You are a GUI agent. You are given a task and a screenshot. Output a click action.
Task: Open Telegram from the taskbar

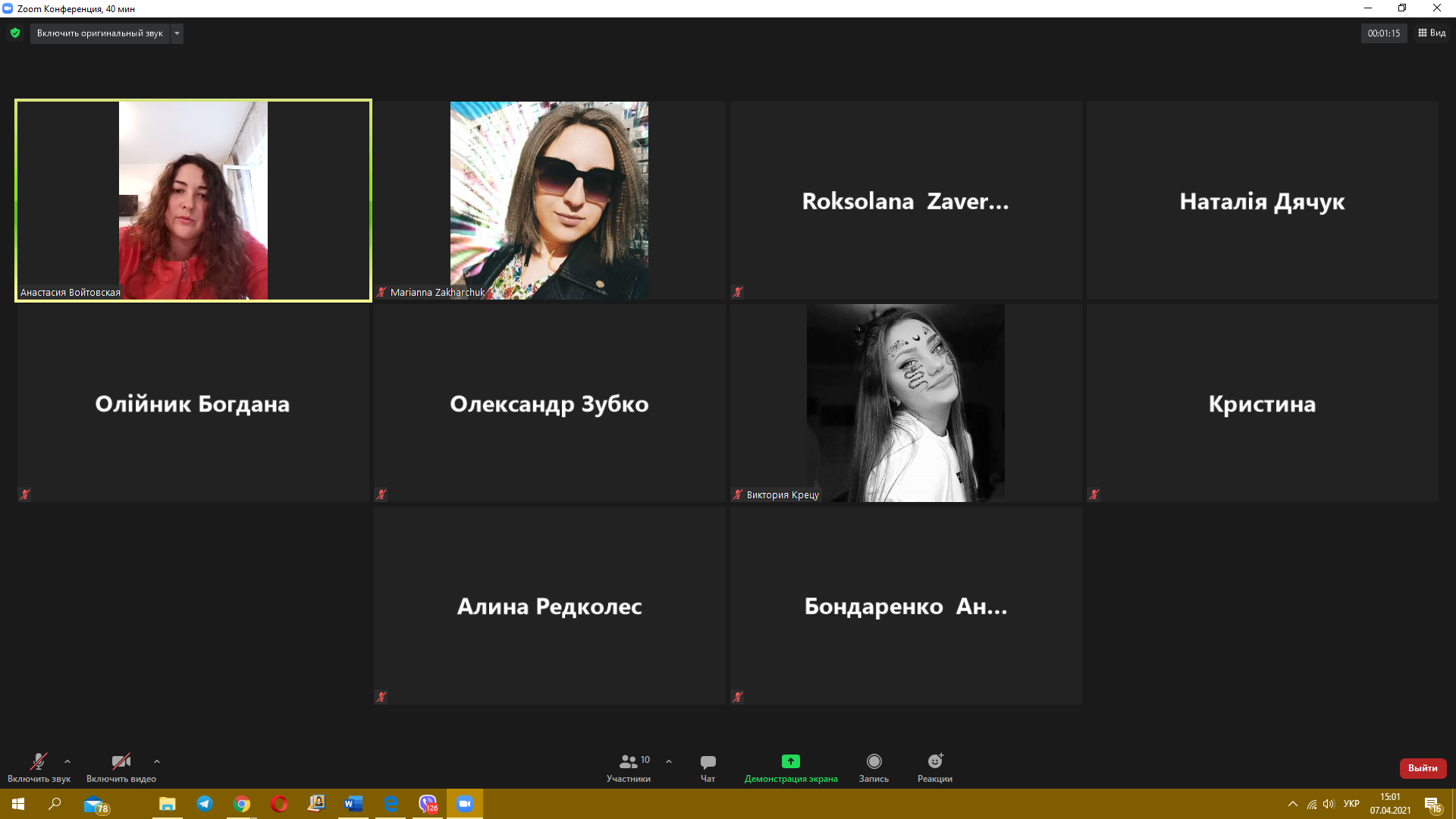click(x=205, y=804)
